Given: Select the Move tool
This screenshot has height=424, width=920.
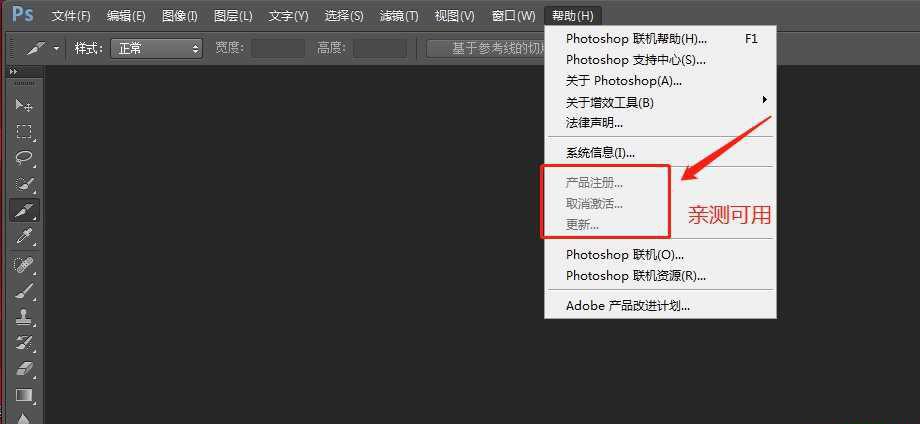Looking at the screenshot, I should click(x=24, y=106).
